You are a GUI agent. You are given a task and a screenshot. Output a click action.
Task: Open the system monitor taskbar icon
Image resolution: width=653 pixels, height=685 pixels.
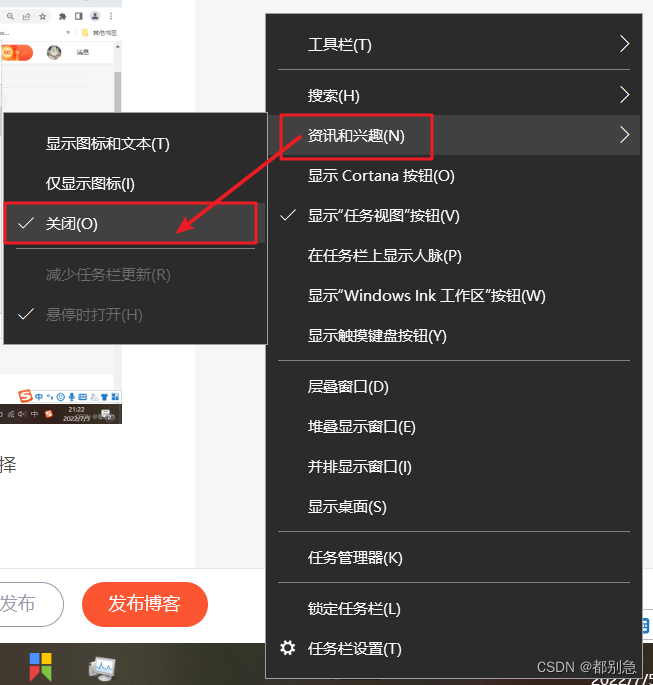(102, 668)
